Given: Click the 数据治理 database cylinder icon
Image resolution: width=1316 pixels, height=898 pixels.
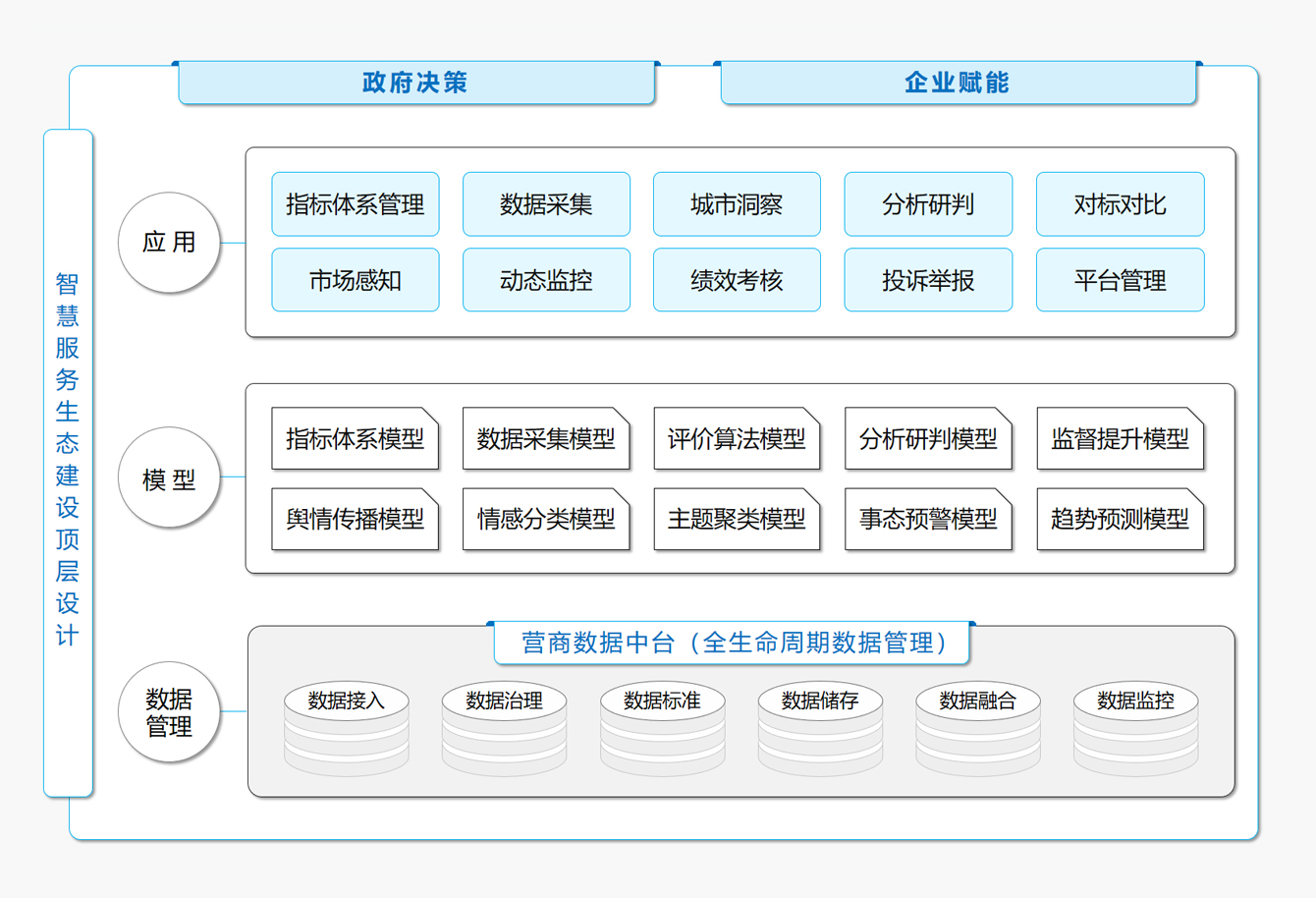Looking at the screenshot, I should [504, 728].
